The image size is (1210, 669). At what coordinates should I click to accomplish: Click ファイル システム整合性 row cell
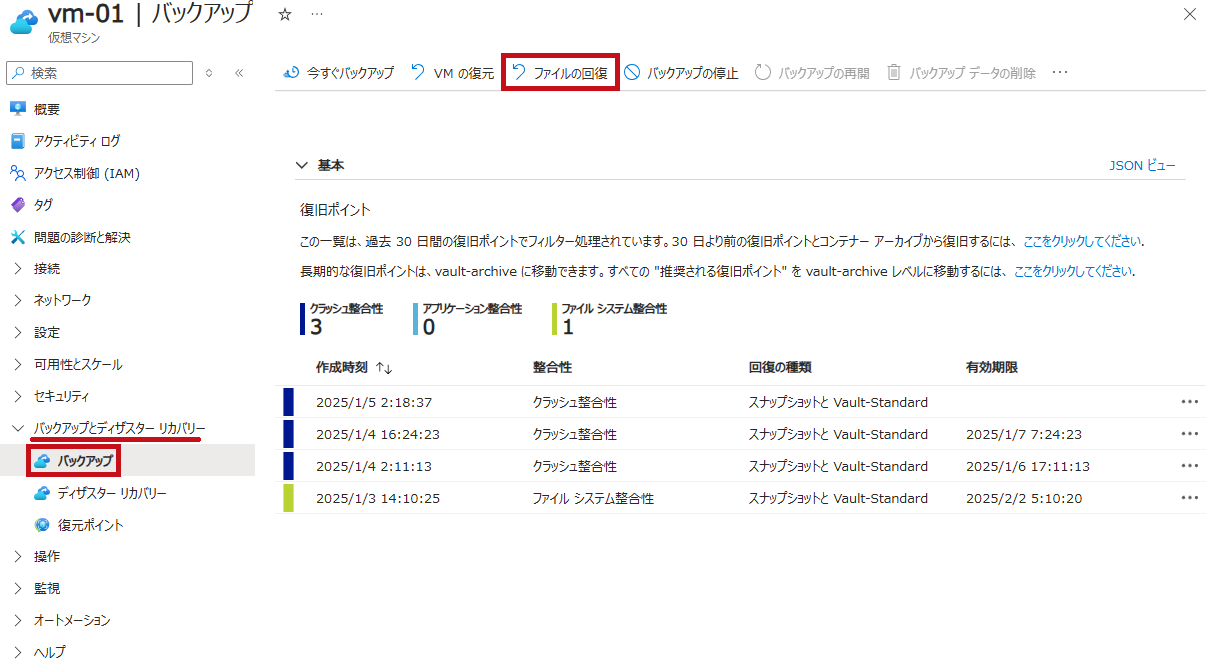tap(593, 498)
